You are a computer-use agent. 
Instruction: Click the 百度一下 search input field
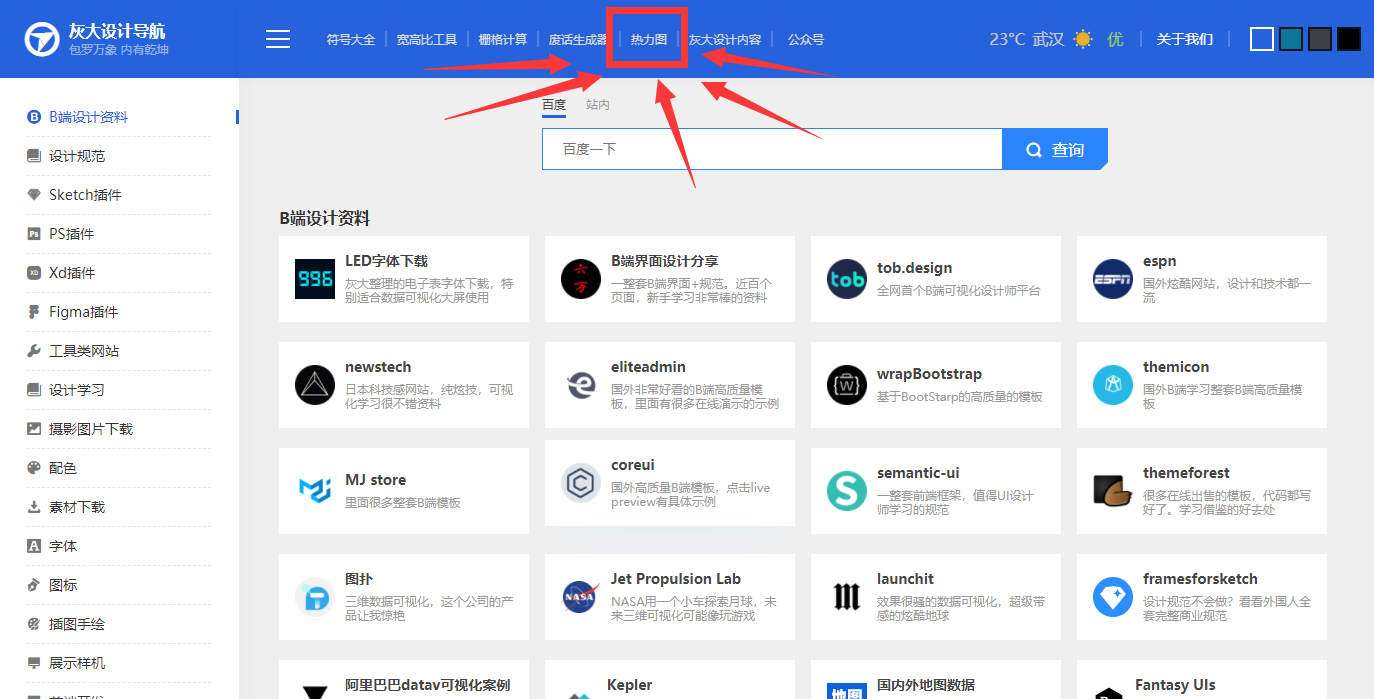772,149
